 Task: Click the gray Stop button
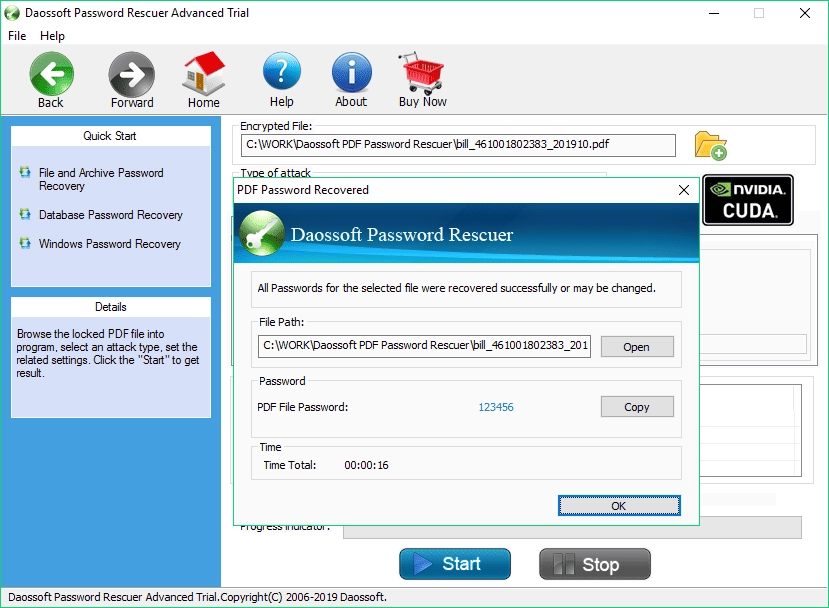[x=595, y=564]
